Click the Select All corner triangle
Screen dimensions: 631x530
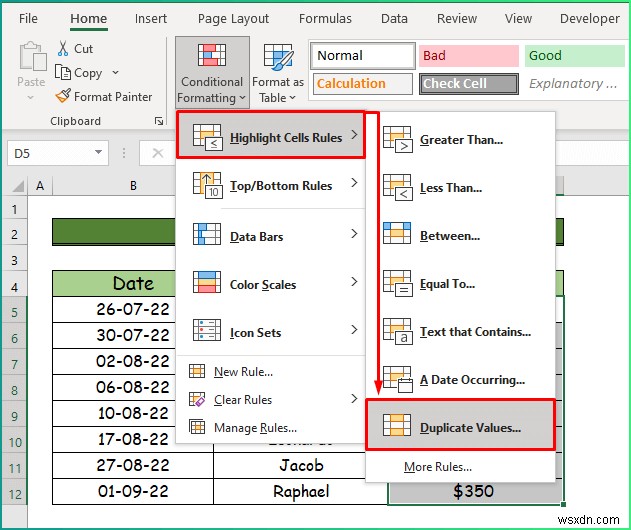click(x=18, y=186)
